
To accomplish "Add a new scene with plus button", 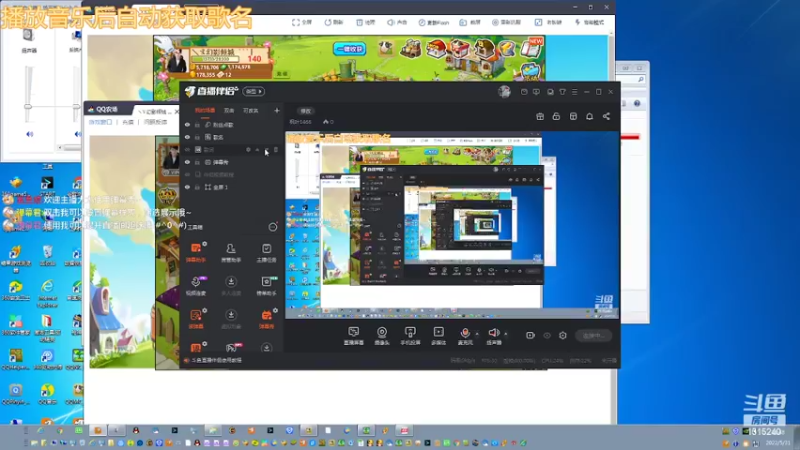I will click(277, 110).
